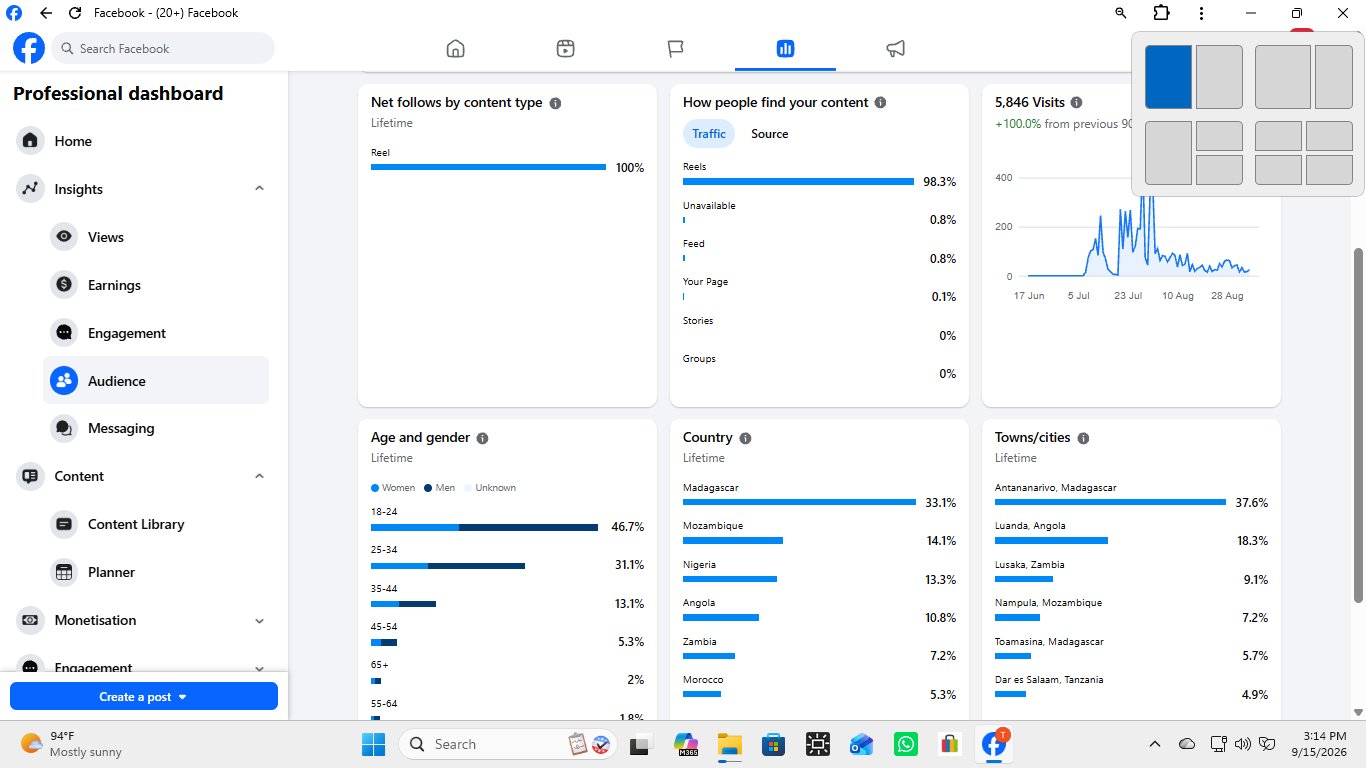Show info for Towns/cities card
The height and width of the screenshot is (768, 1366).
pyautogui.click(x=1083, y=438)
